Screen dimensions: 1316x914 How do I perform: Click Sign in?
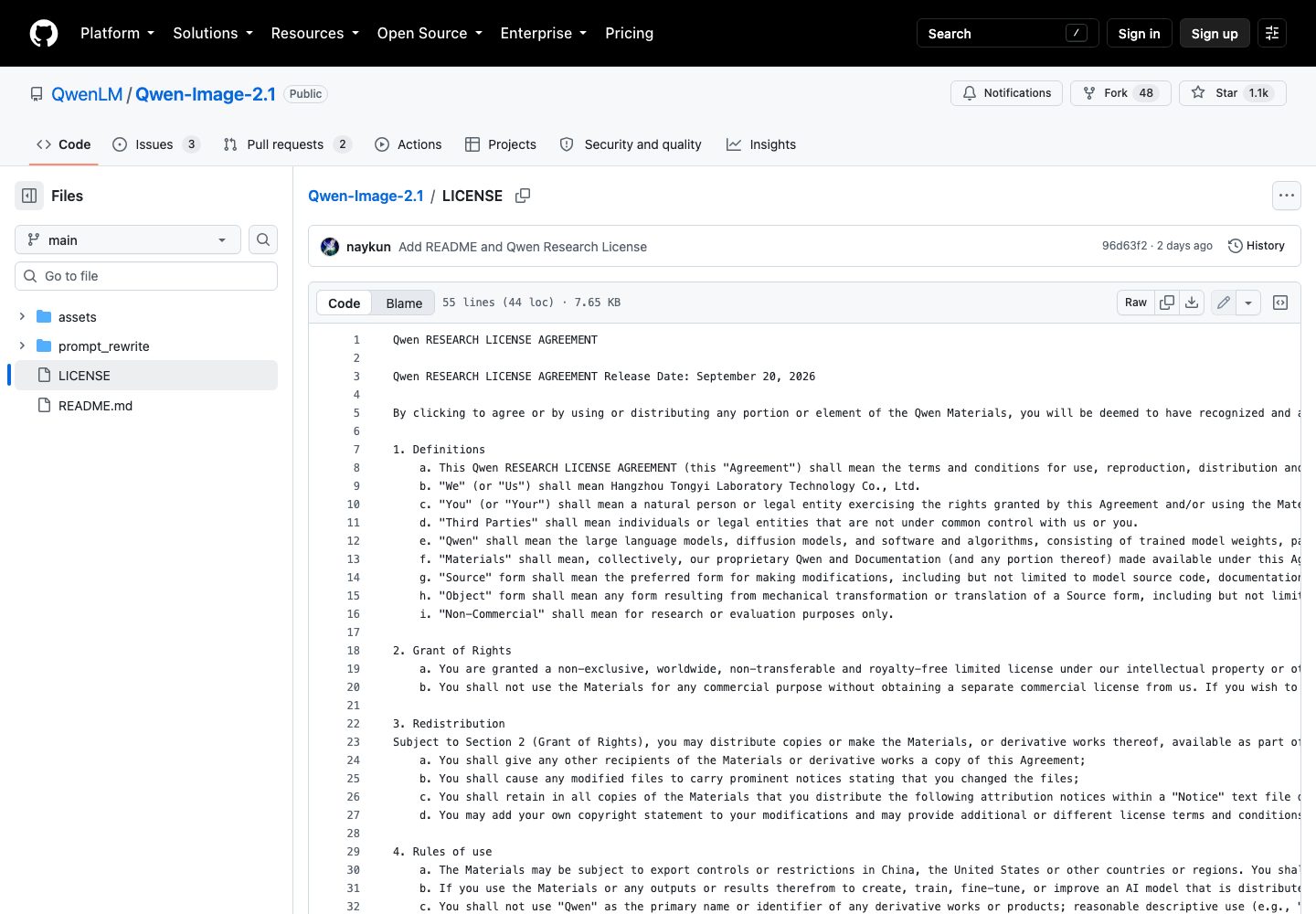pos(1139,33)
